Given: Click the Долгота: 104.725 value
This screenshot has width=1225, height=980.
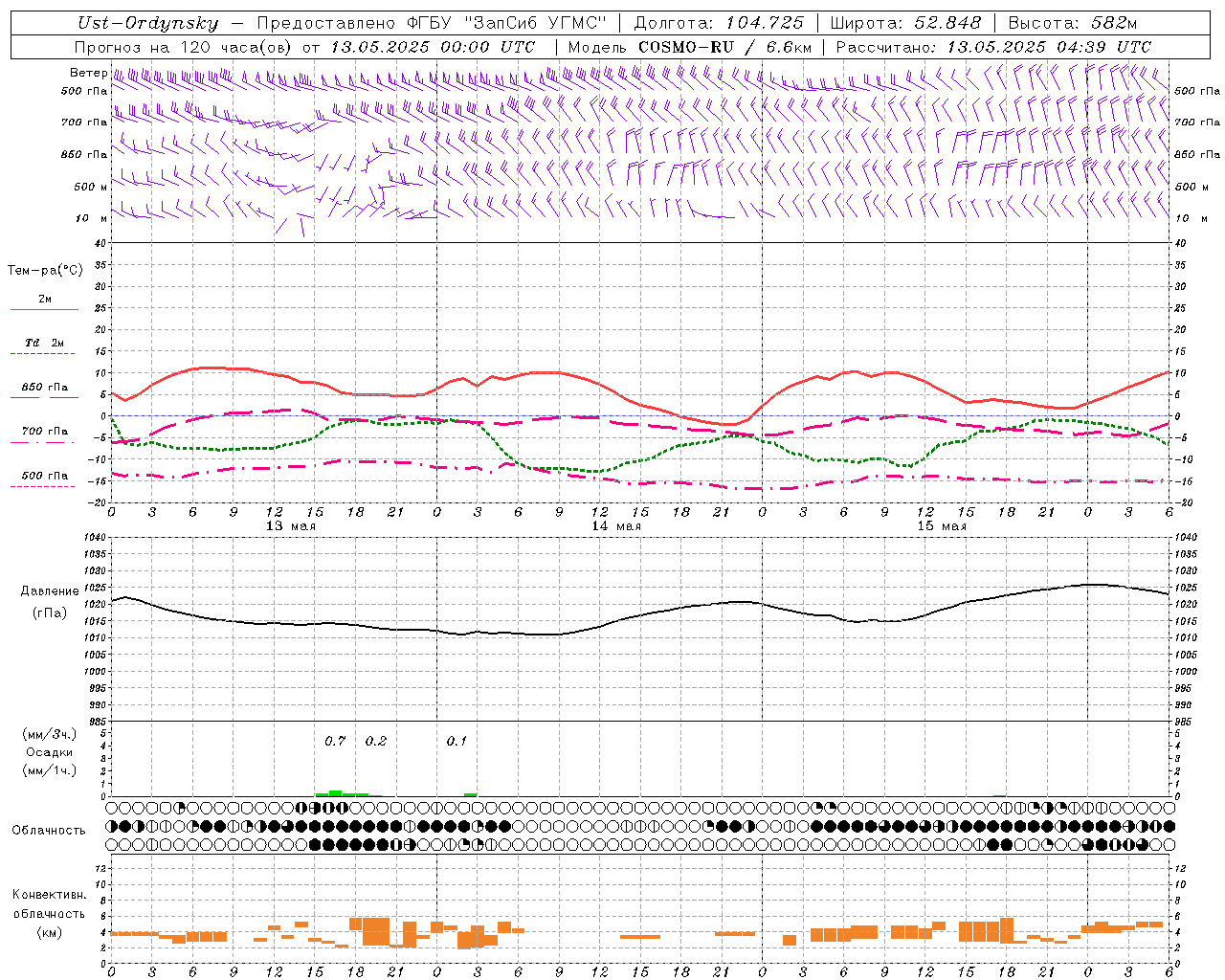Looking at the screenshot, I should pyautogui.click(x=718, y=23).
